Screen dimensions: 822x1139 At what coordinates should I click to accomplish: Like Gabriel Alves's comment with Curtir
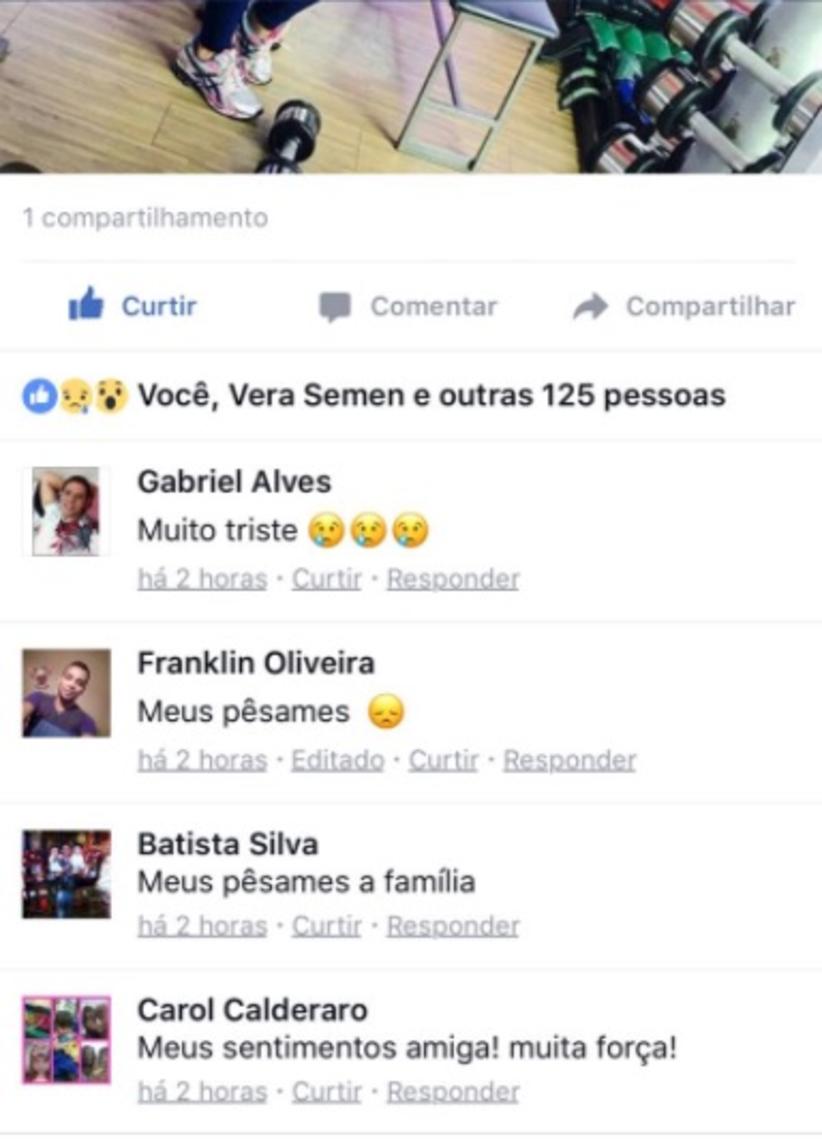(x=327, y=579)
